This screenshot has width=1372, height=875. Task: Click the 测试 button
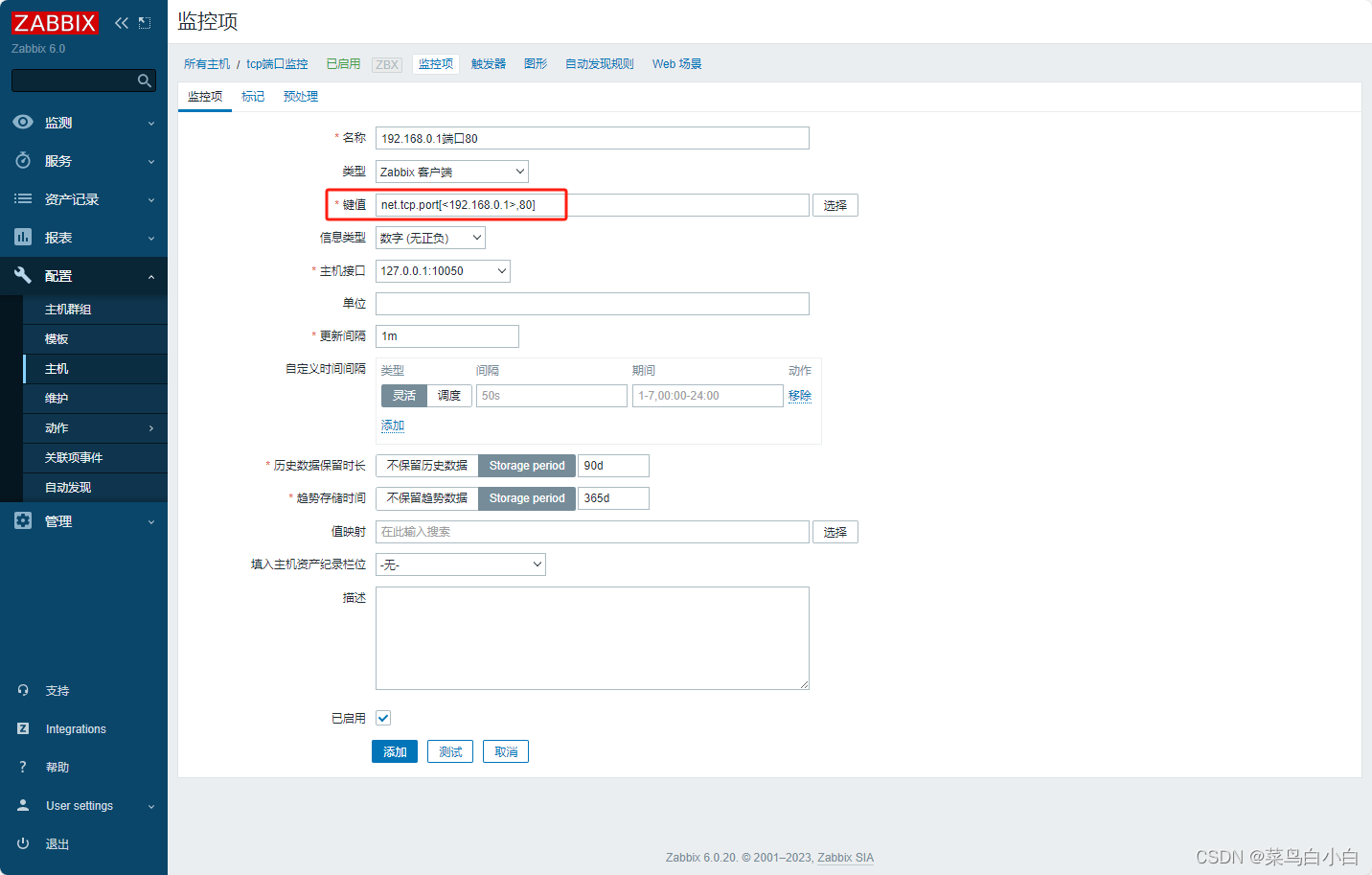pyautogui.click(x=450, y=752)
